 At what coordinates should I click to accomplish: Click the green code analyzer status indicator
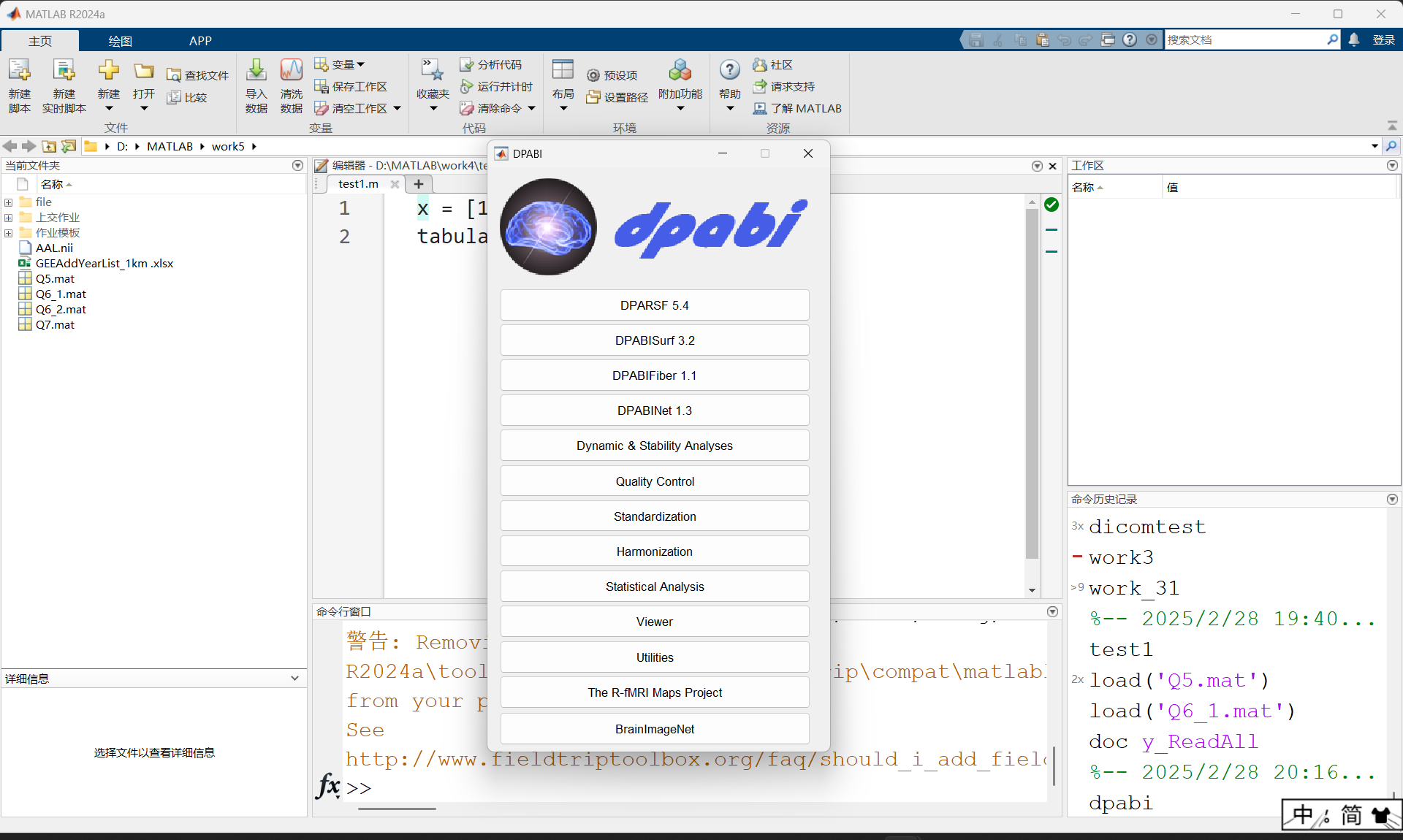[x=1051, y=205]
